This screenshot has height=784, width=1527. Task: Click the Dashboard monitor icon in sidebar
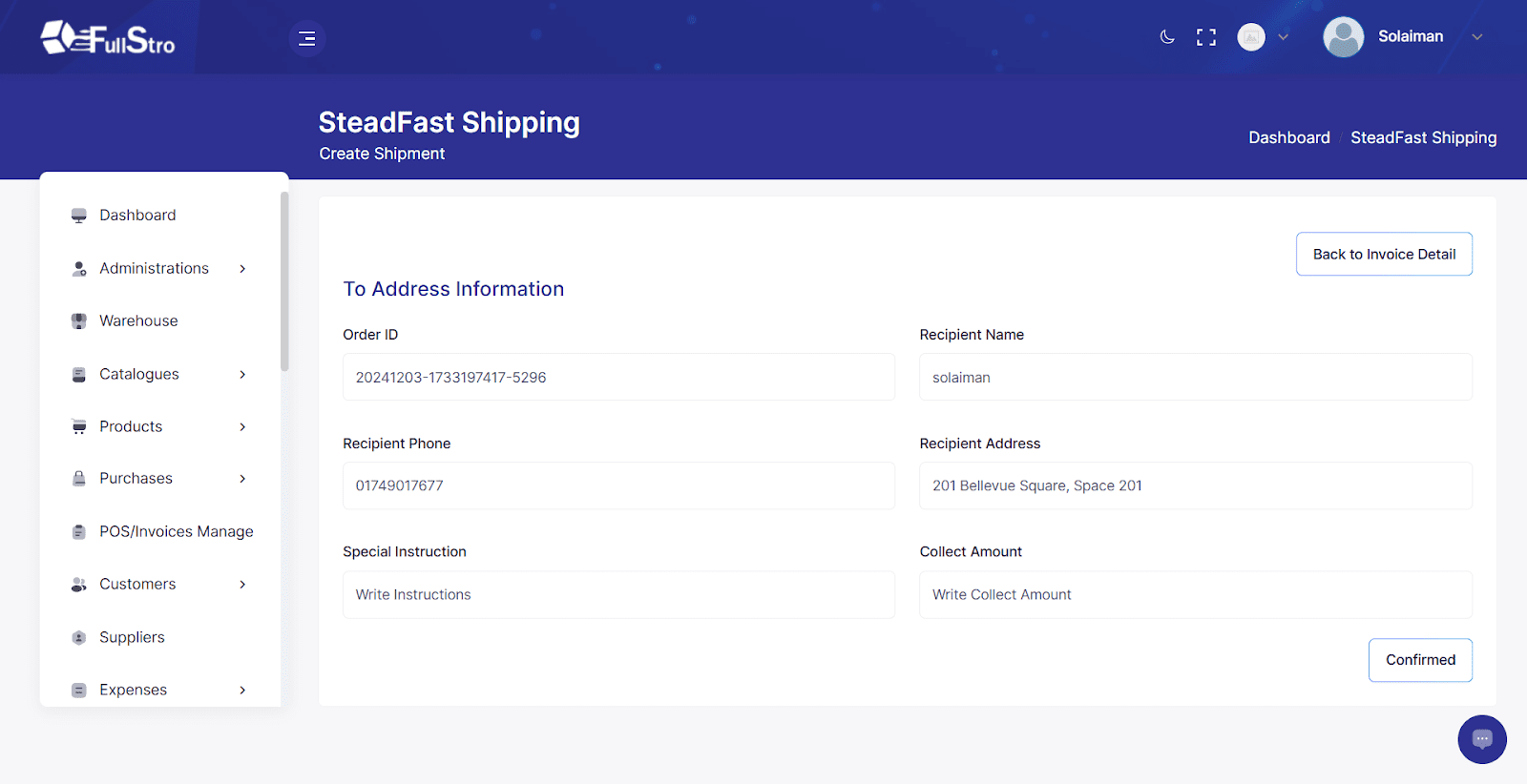(x=79, y=216)
